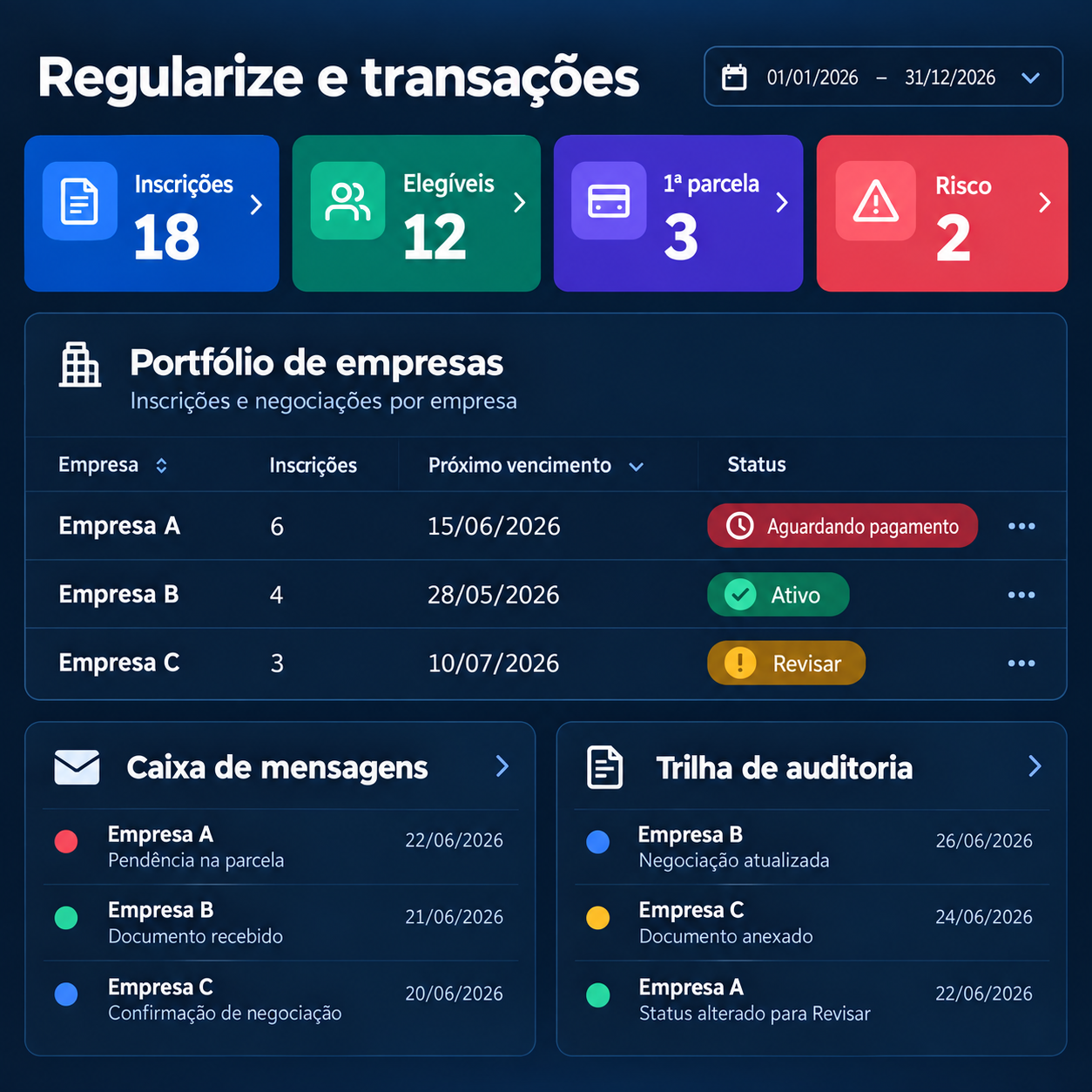Image resolution: width=1092 pixels, height=1092 pixels.
Task: Click the Risco warning triangle icon
Action: [x=875, y=201]
